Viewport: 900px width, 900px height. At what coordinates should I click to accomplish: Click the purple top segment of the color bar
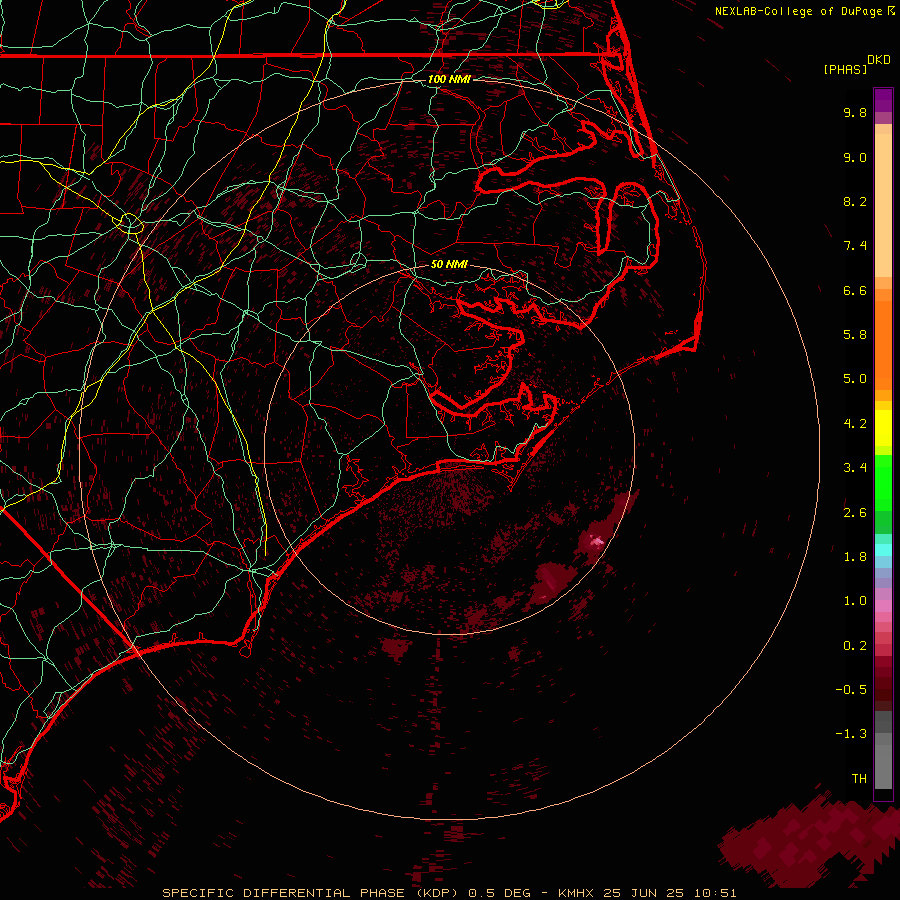coord(883,100)
